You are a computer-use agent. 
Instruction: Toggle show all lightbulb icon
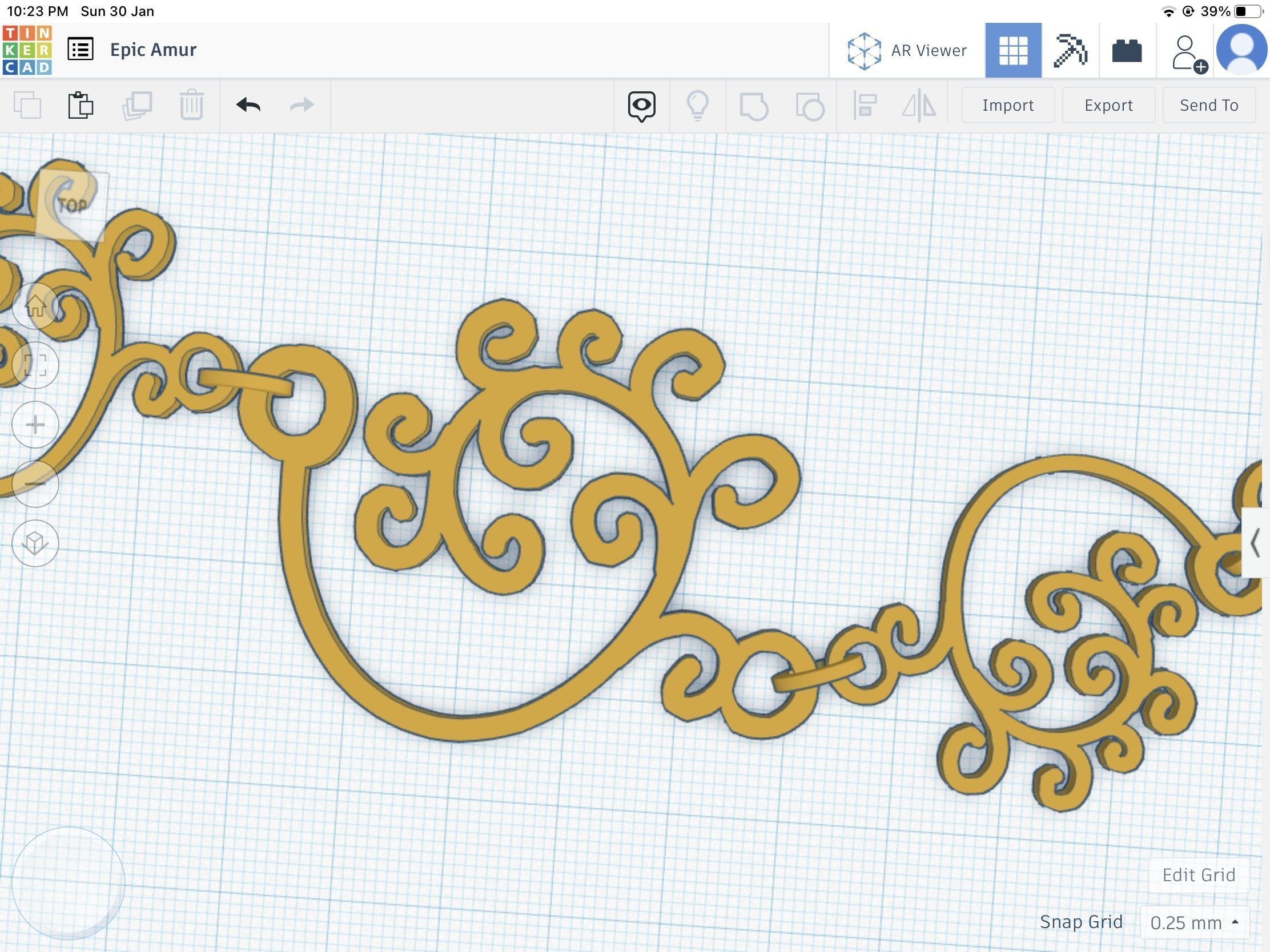tap(698, 106)
